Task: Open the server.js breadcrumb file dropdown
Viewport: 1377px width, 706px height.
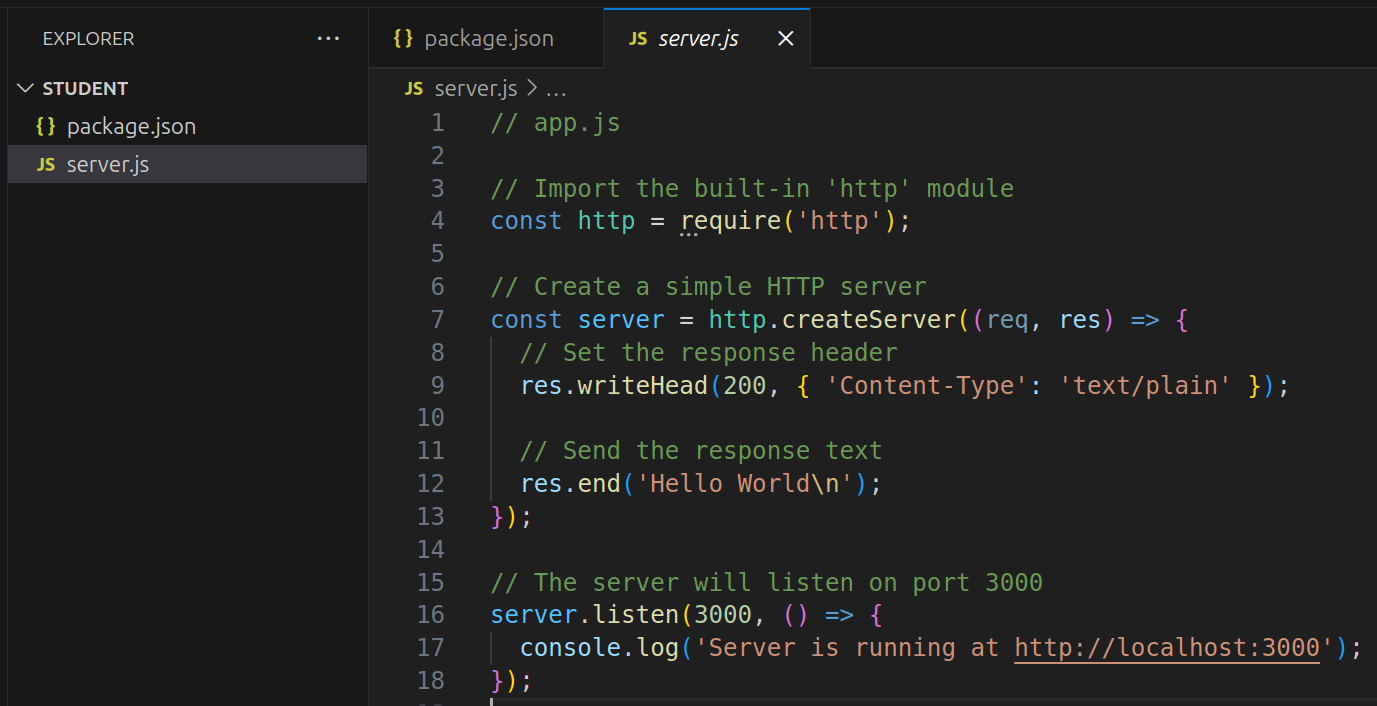Action: click(x=475, y=89)
